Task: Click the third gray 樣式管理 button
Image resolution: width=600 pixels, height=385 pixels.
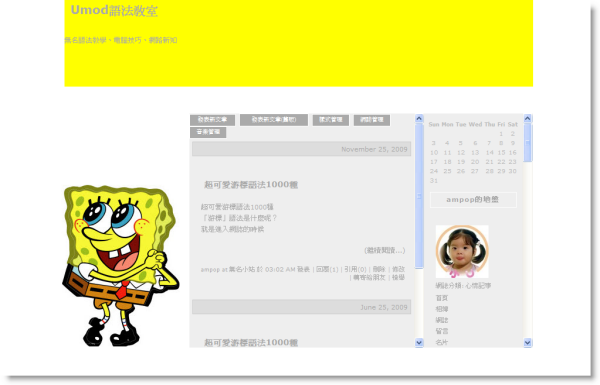Action: click(x=331, y=120)
